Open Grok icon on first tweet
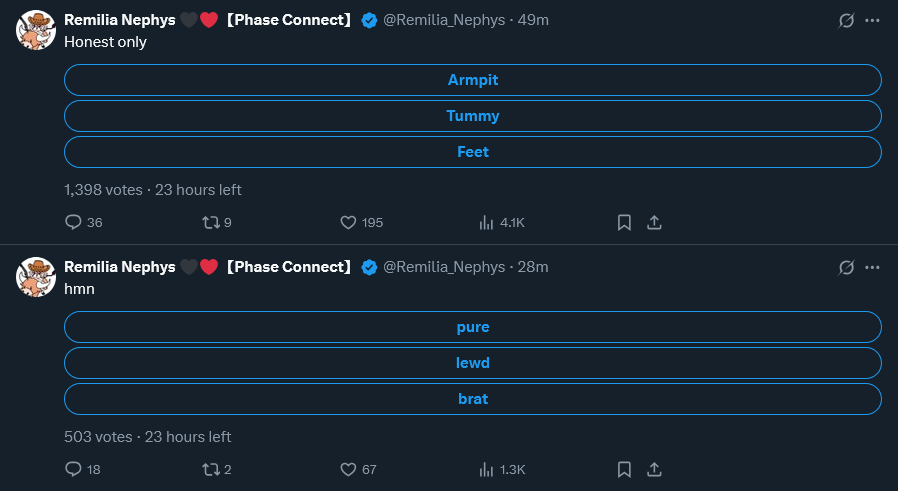Viewport: 898px width, 491px height. coord(846,21)
